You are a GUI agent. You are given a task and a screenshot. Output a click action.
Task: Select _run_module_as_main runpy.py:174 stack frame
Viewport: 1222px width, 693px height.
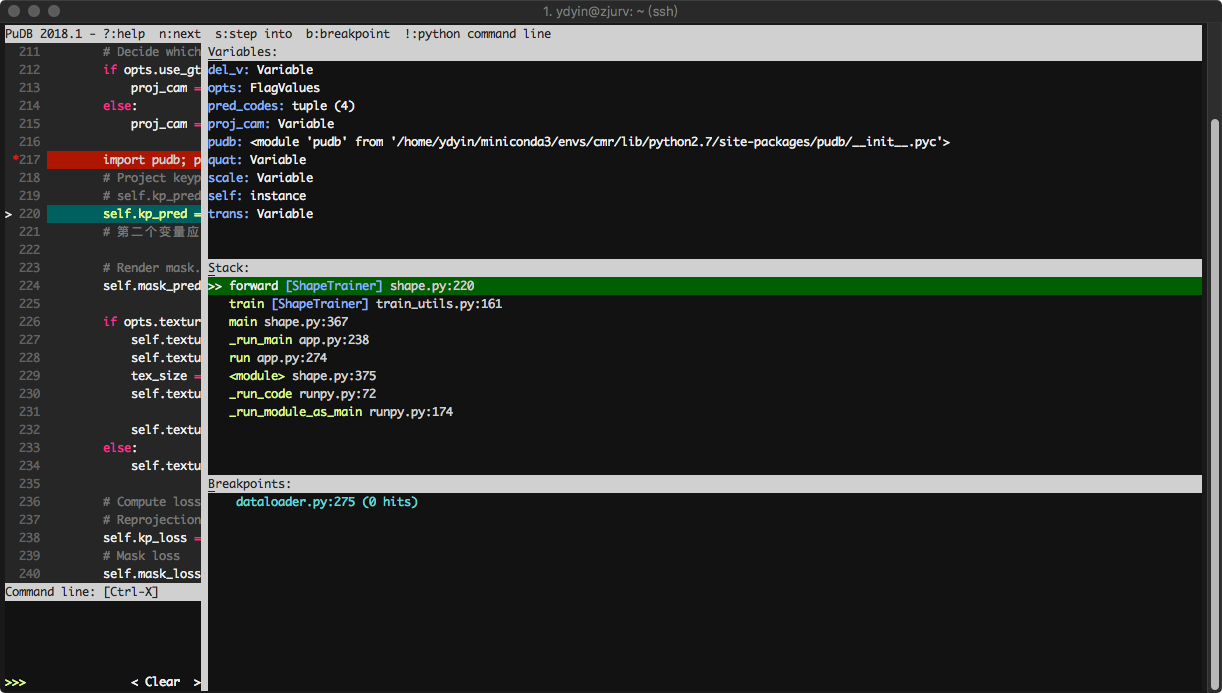(x=341, y=412)
